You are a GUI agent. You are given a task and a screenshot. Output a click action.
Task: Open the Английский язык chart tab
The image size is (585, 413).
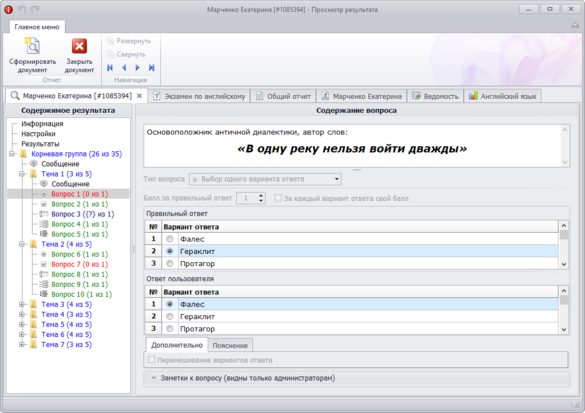(x=502, y=96)
